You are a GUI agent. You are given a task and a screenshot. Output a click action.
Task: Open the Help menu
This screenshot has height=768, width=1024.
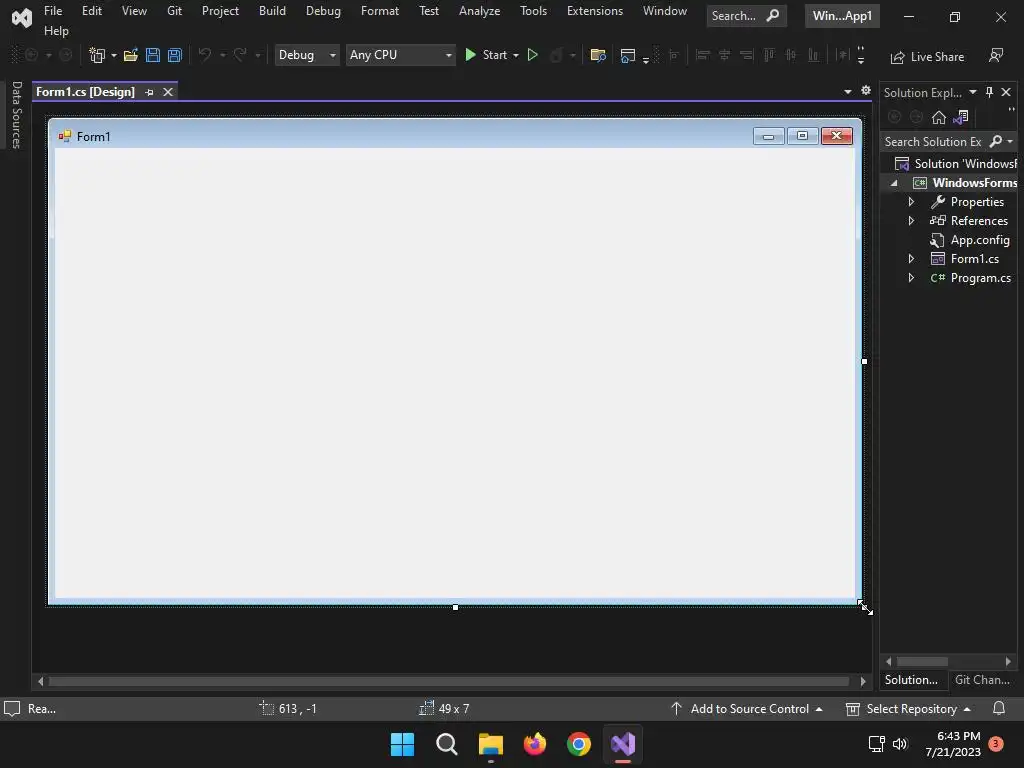click(x=56, y=31)
